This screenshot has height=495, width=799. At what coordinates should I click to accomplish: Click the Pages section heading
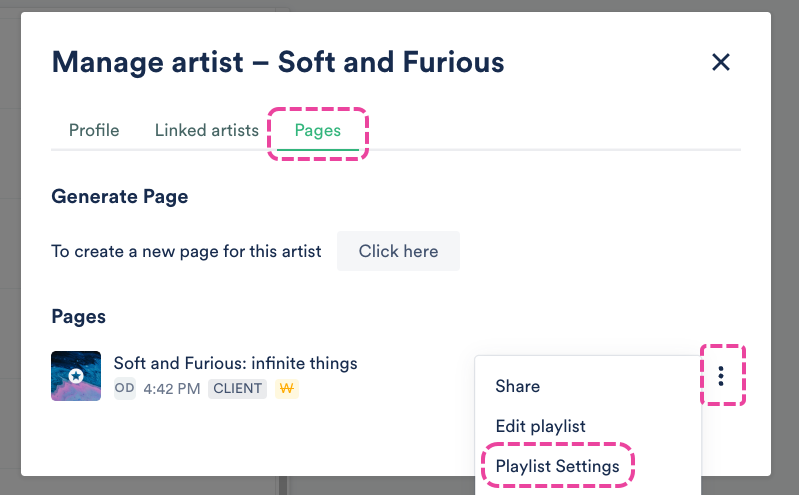79,316
